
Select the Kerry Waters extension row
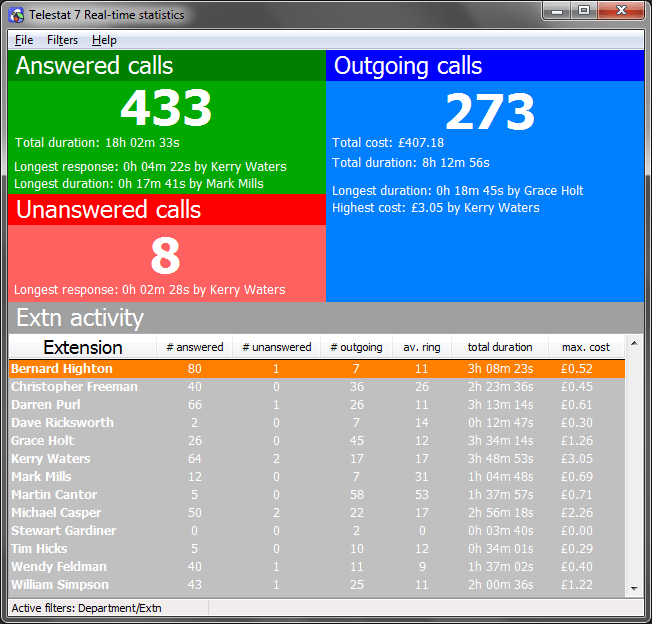click(x=317, y=459)
